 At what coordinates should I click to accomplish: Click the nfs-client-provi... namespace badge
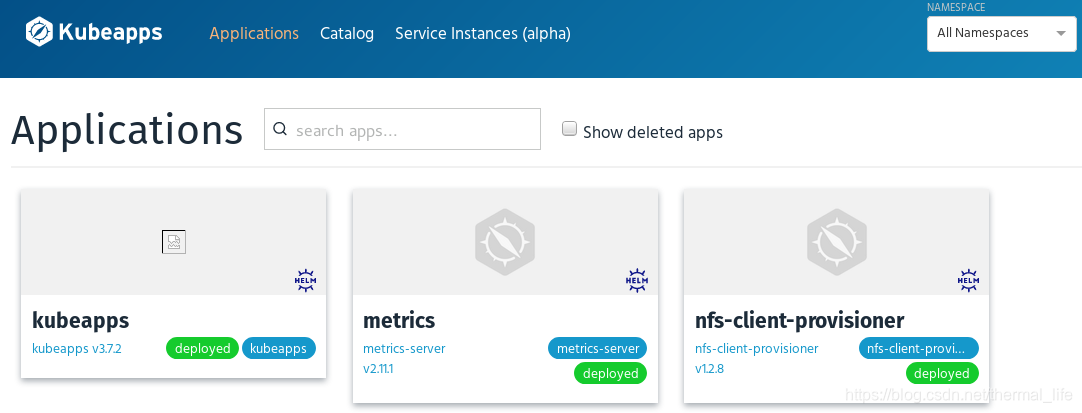pos(918,348)
